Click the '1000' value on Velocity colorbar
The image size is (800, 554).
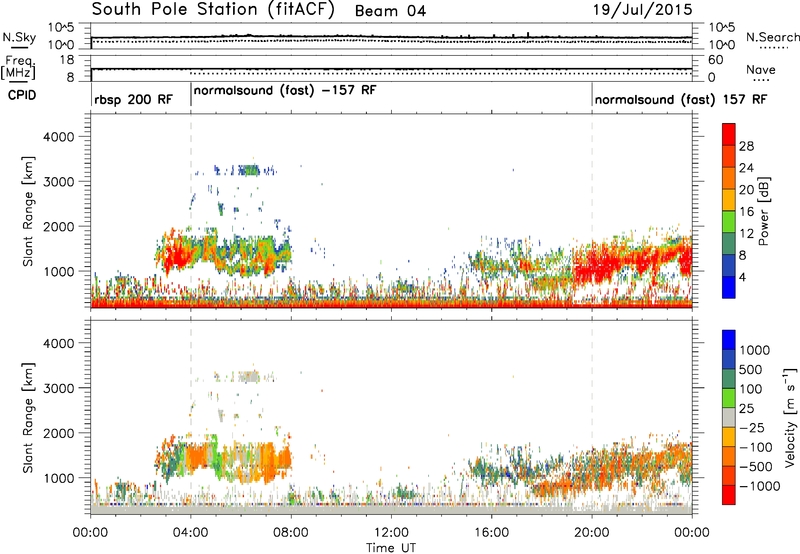[x=755, y=350]
